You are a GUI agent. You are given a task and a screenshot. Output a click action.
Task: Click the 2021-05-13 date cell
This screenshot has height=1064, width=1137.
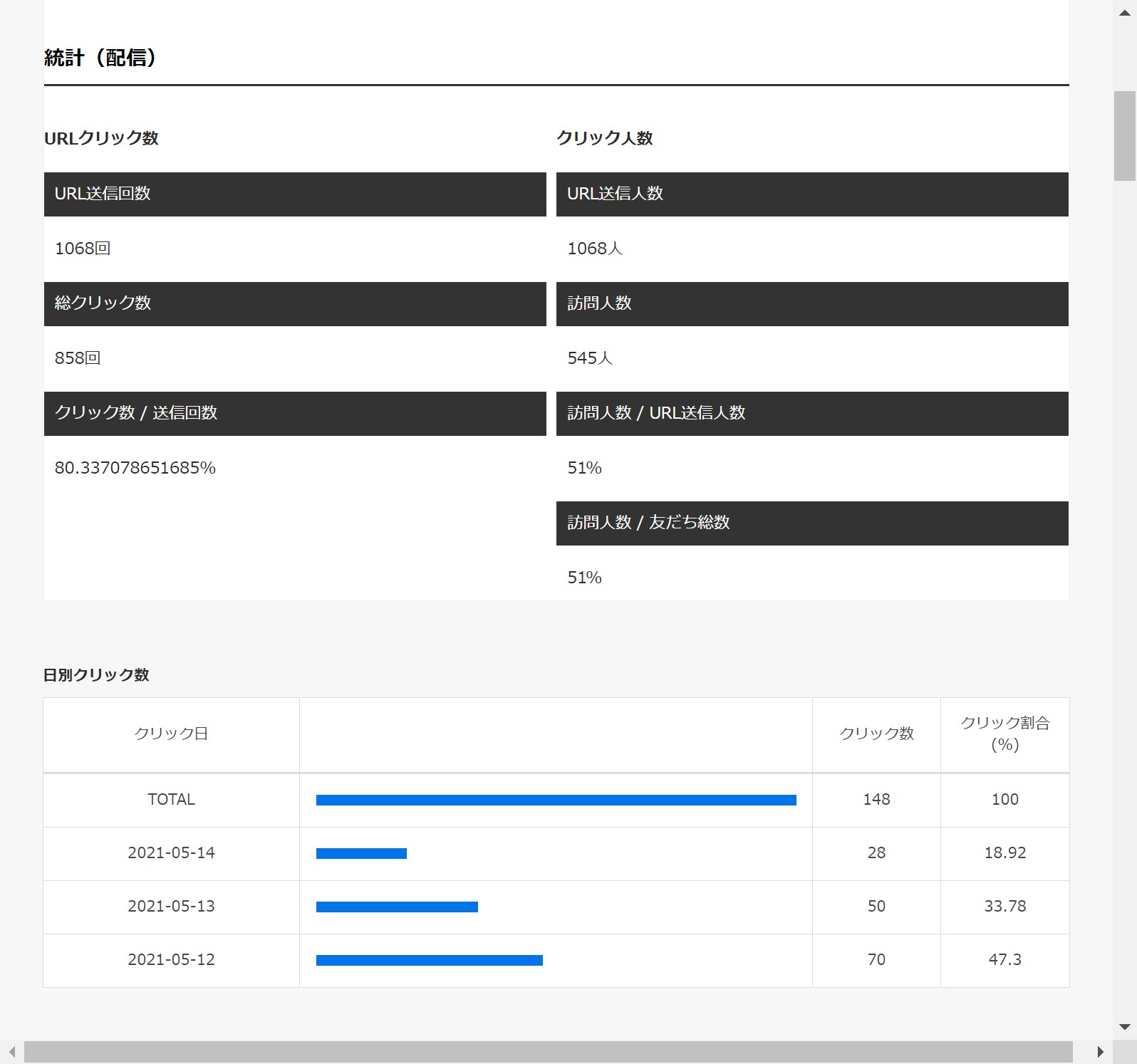point(171,907)
